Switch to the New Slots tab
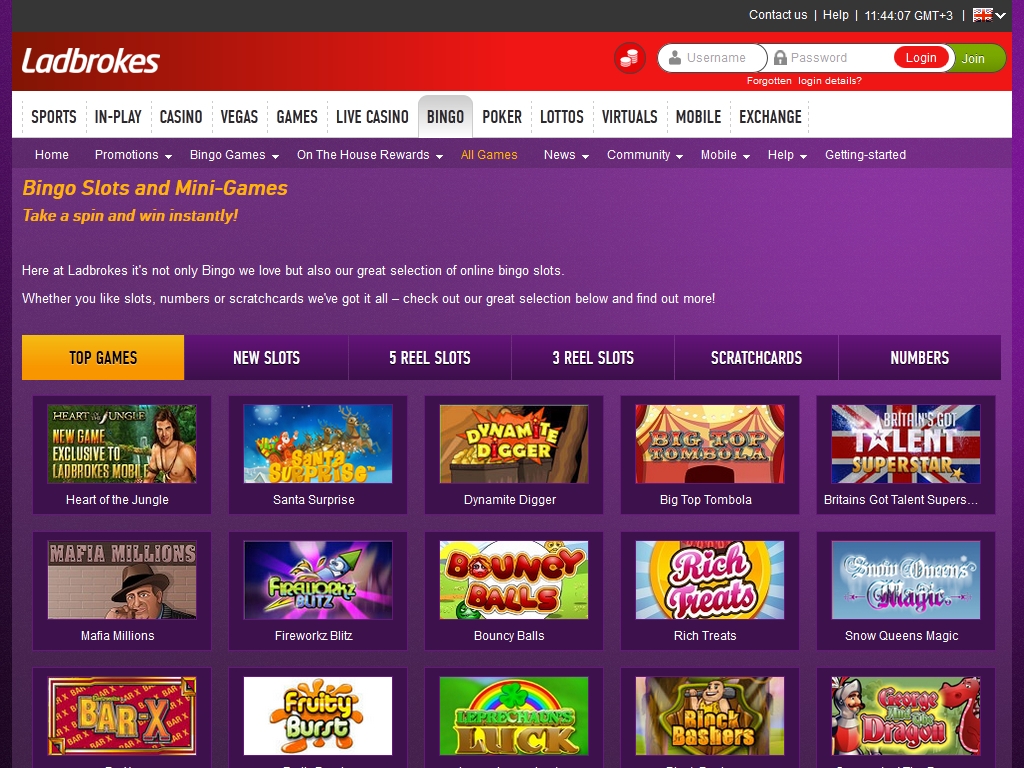The width and height of the screenshot is (1024, 768). (266, 358)
